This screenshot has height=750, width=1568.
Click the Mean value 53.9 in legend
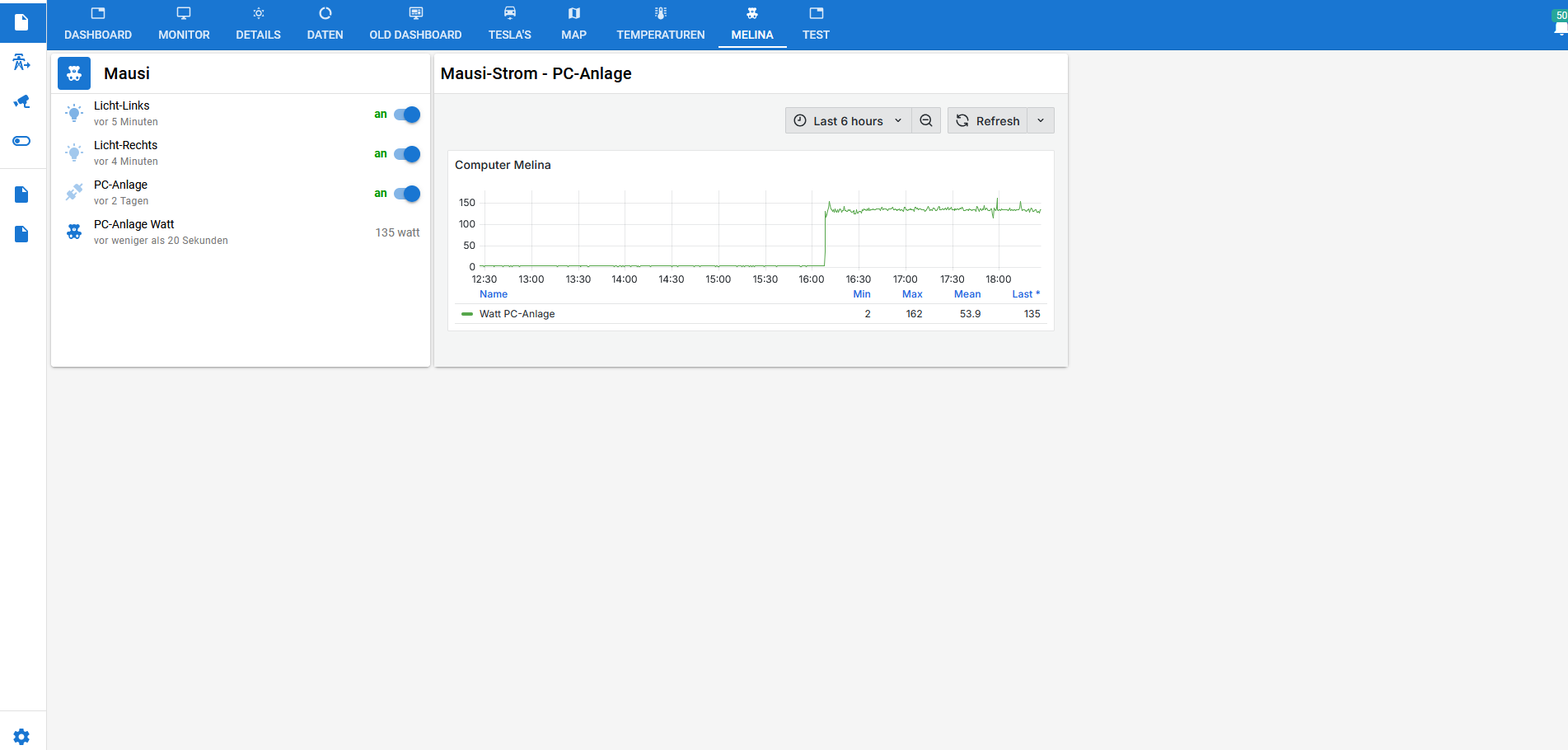tap(970, 314)
